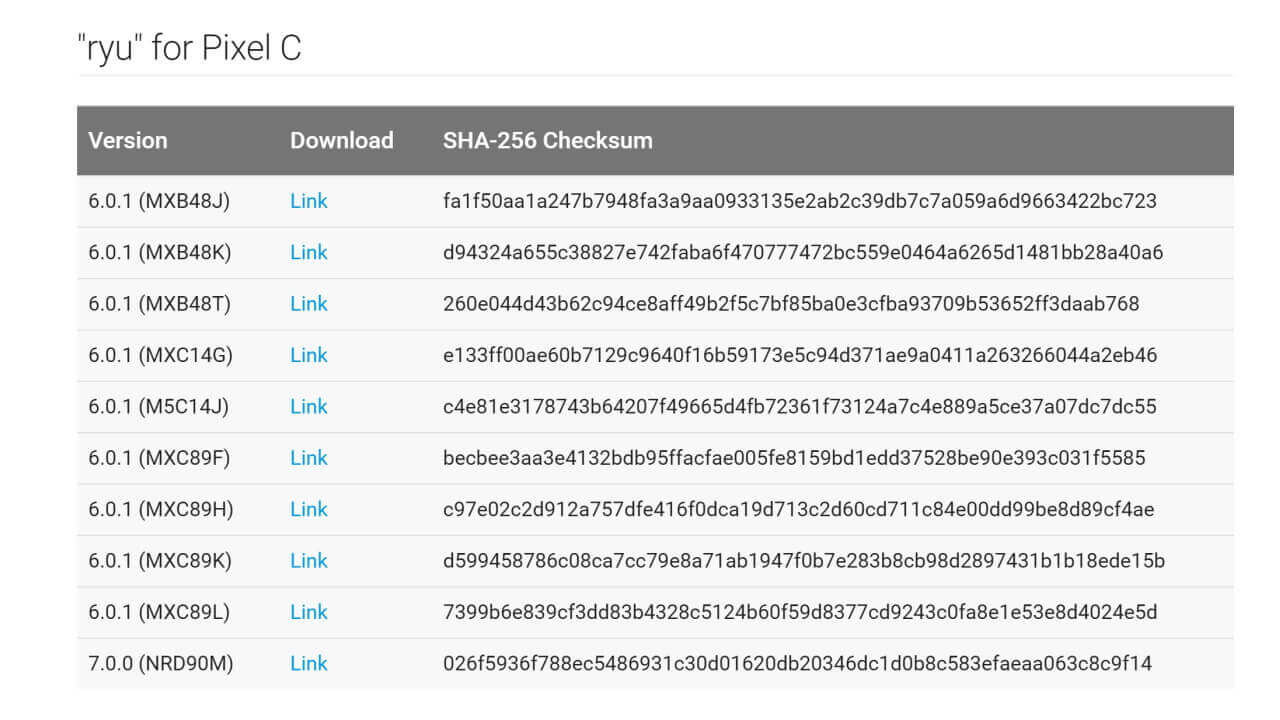
Task: Click the Link for build MXB48T
Action: (x=308, y=304)
